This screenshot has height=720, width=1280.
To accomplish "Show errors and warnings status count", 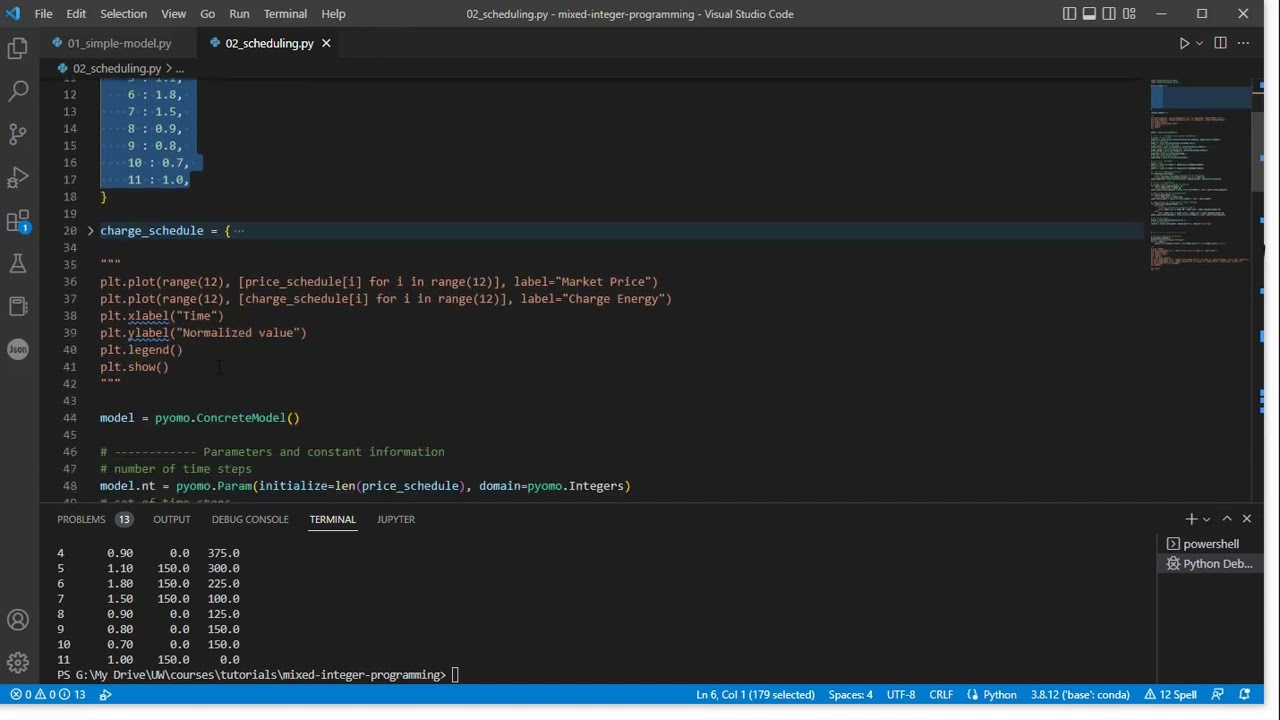I will [48, 695].
